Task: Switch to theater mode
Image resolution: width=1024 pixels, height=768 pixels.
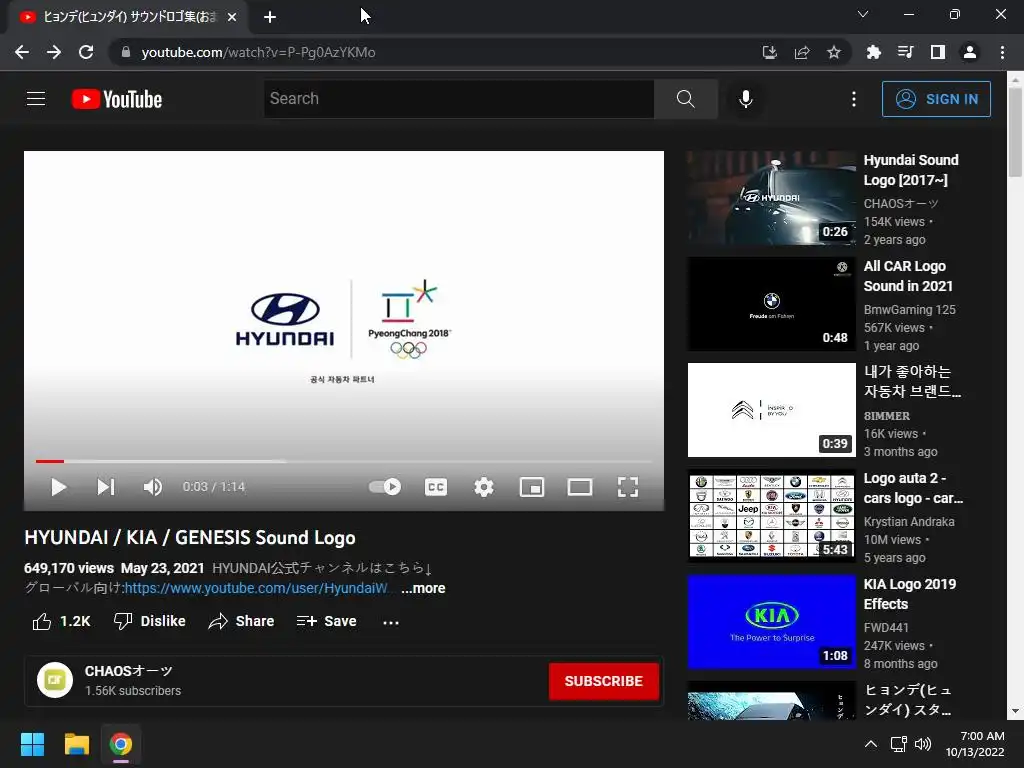Action: [580, 487]
